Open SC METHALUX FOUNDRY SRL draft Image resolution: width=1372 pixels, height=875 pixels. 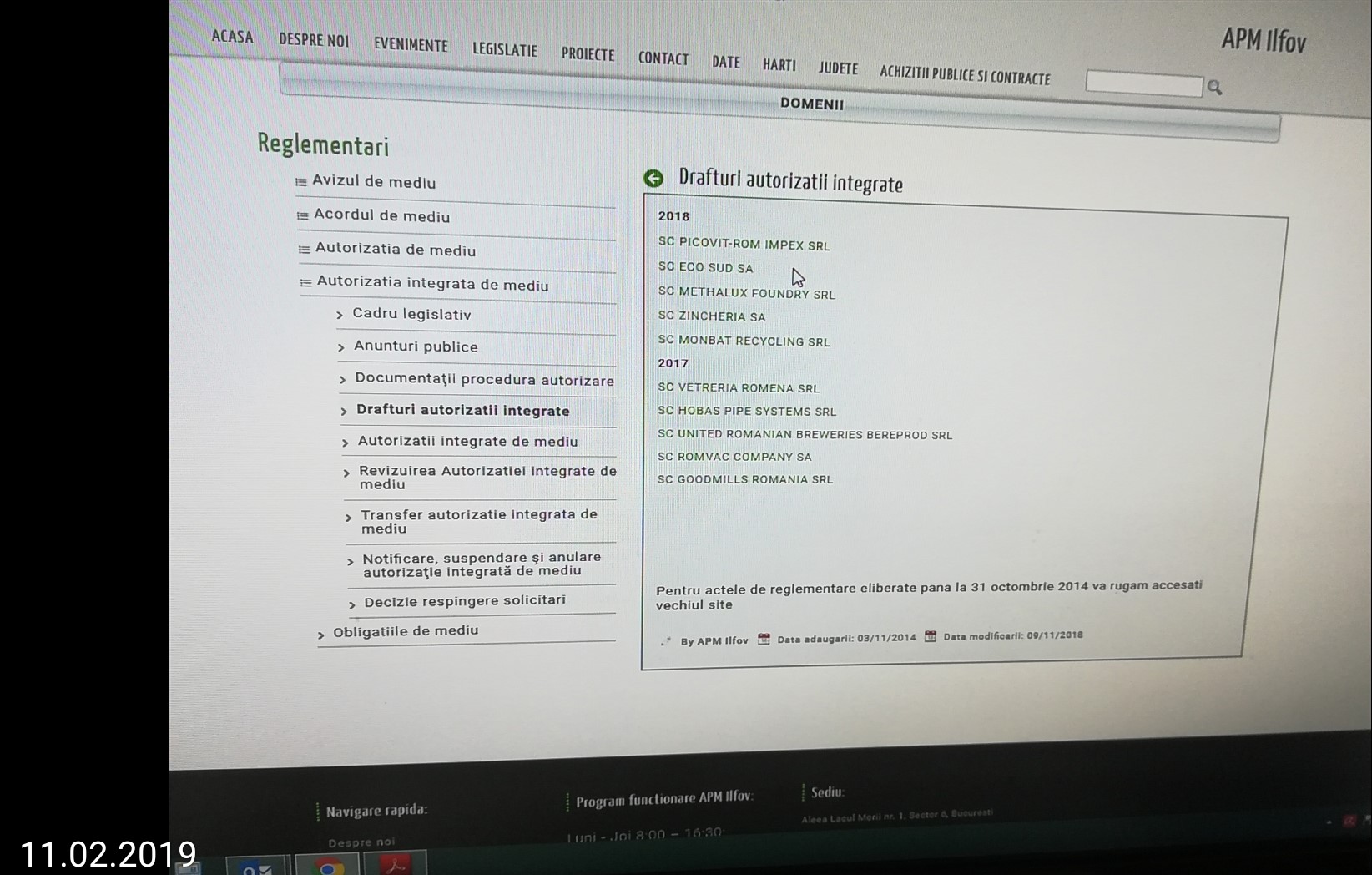tap(746, 292)
